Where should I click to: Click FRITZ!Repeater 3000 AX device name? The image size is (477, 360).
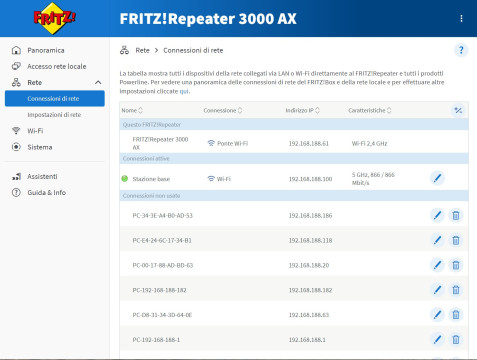(160, 143)
